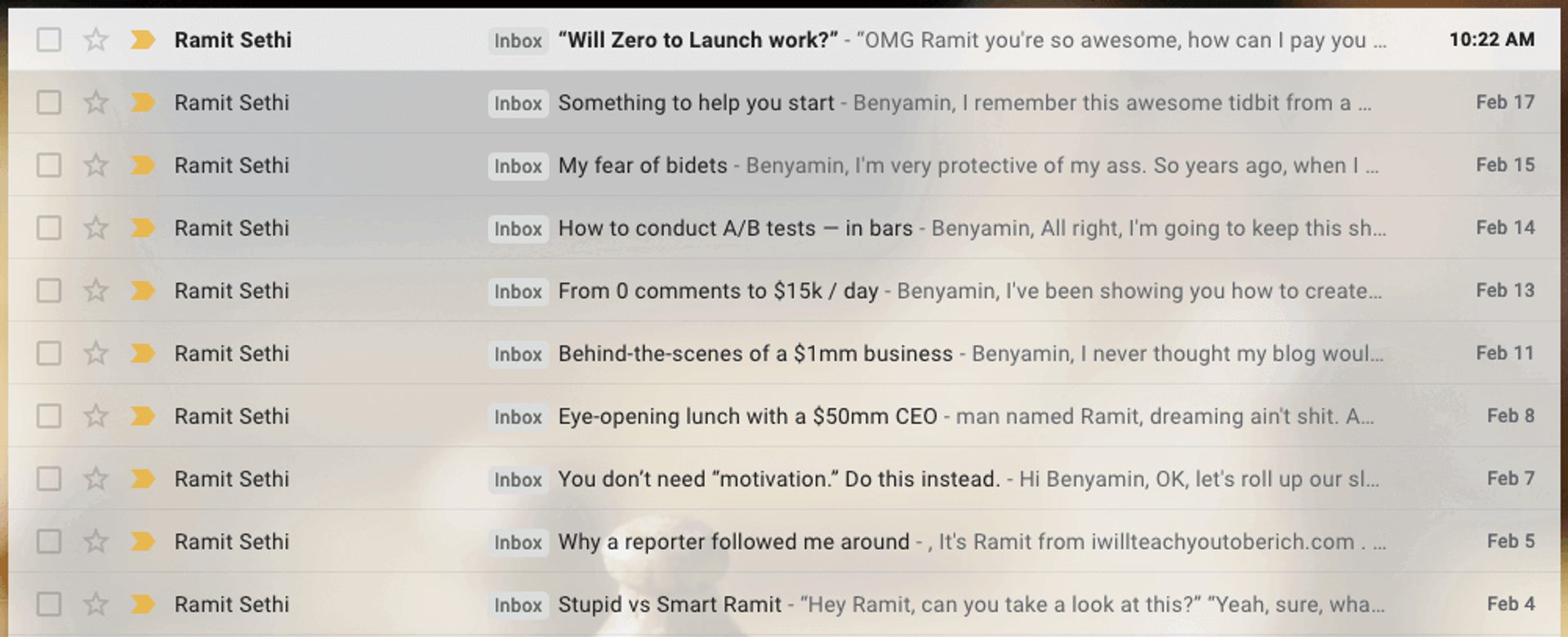1568x637 pixels.
Task: Tick the checkbox on the Feb 4 email
Action: click(x=48, y=604)
